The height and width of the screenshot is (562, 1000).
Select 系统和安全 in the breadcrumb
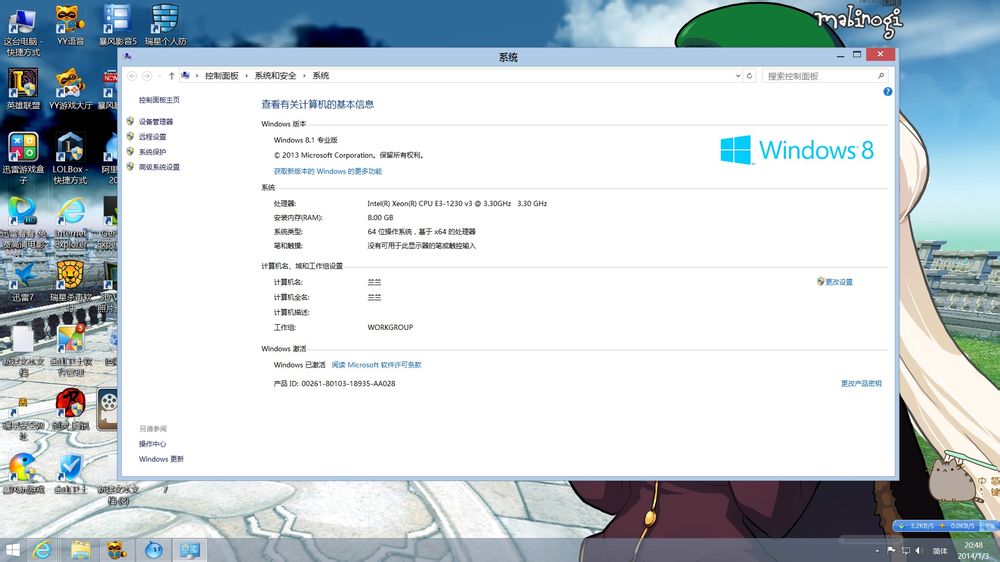tap(276, 76)
